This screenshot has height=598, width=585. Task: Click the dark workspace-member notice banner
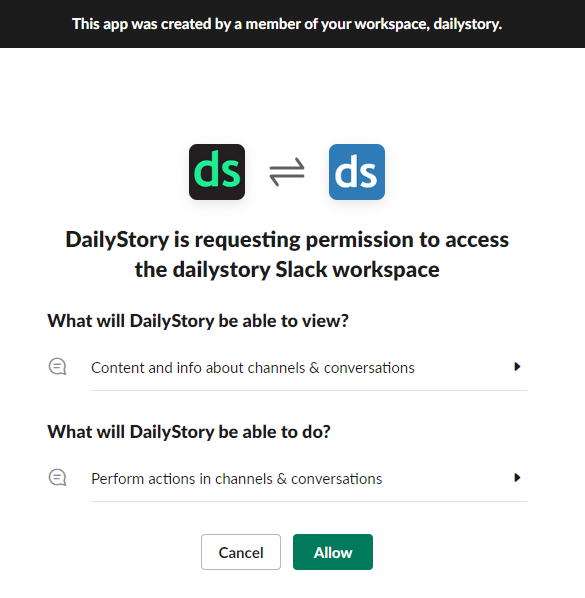[x=292, y=24]
